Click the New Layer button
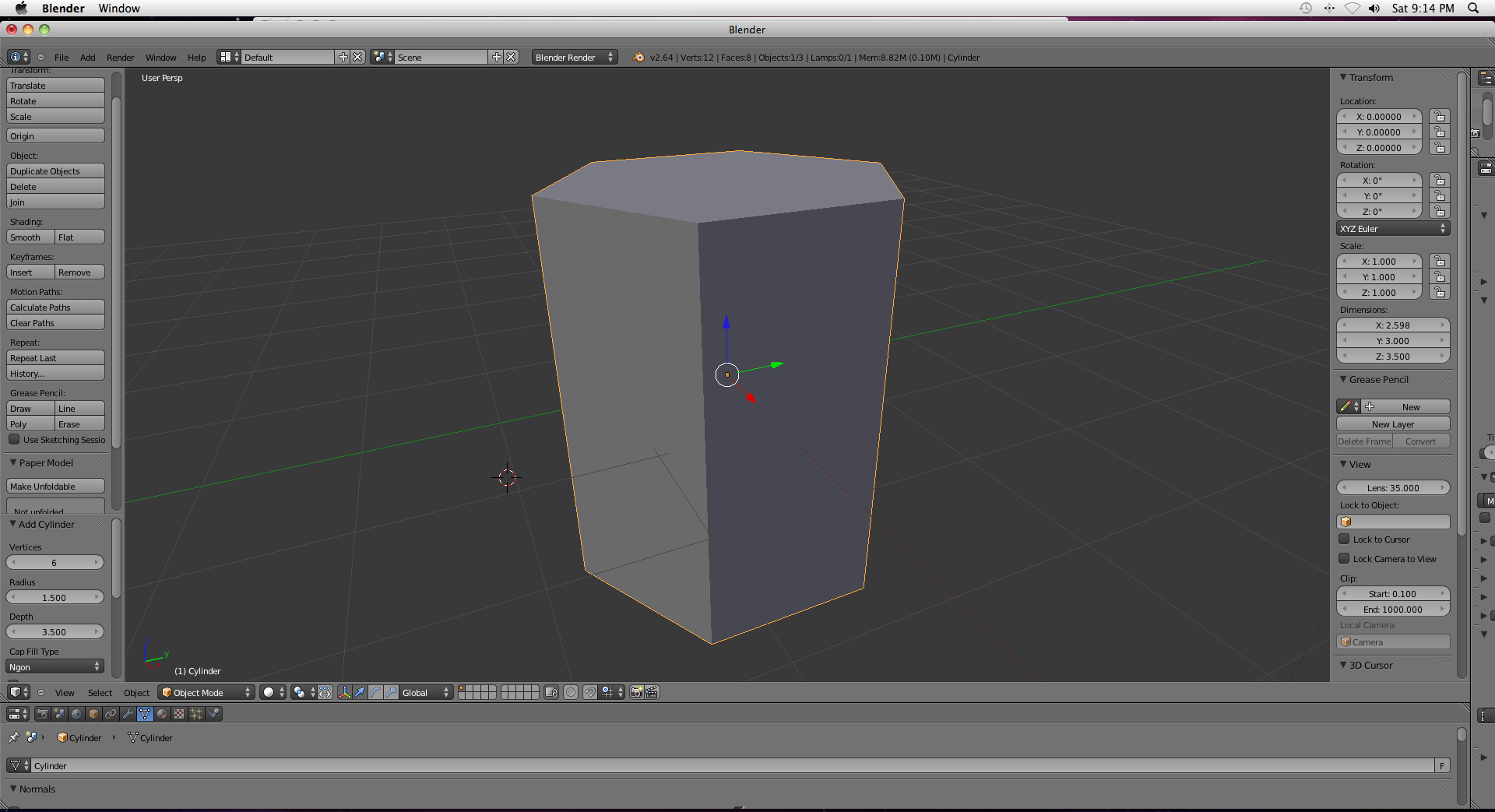 coord(1393,424)
